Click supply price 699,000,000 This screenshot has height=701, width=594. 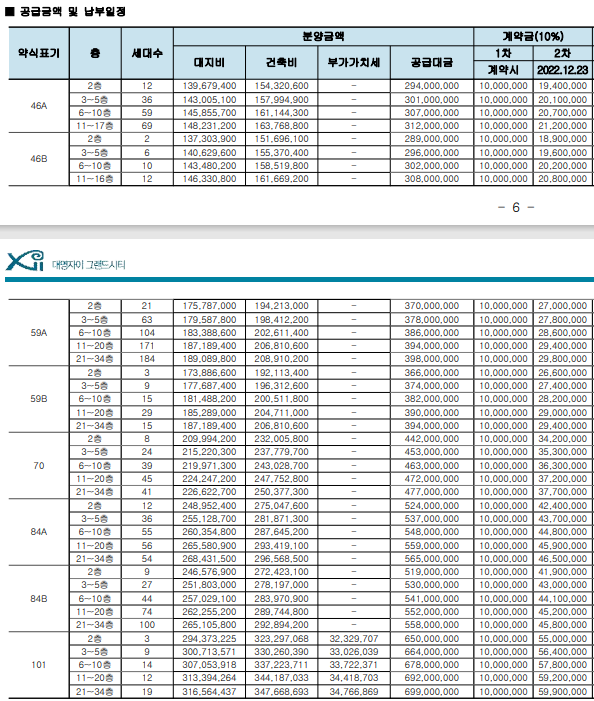(x=432, y=692)
